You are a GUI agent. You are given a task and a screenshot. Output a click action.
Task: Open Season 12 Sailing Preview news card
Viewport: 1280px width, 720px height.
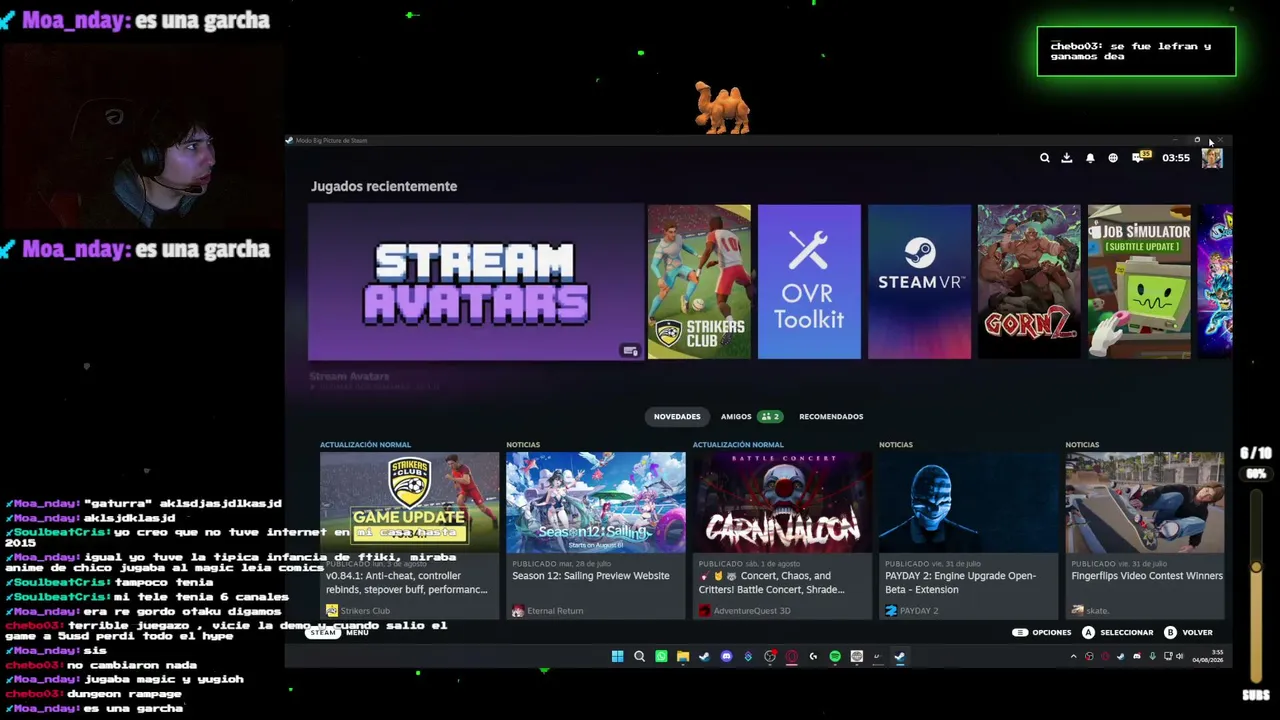click(x=596, y=536)
